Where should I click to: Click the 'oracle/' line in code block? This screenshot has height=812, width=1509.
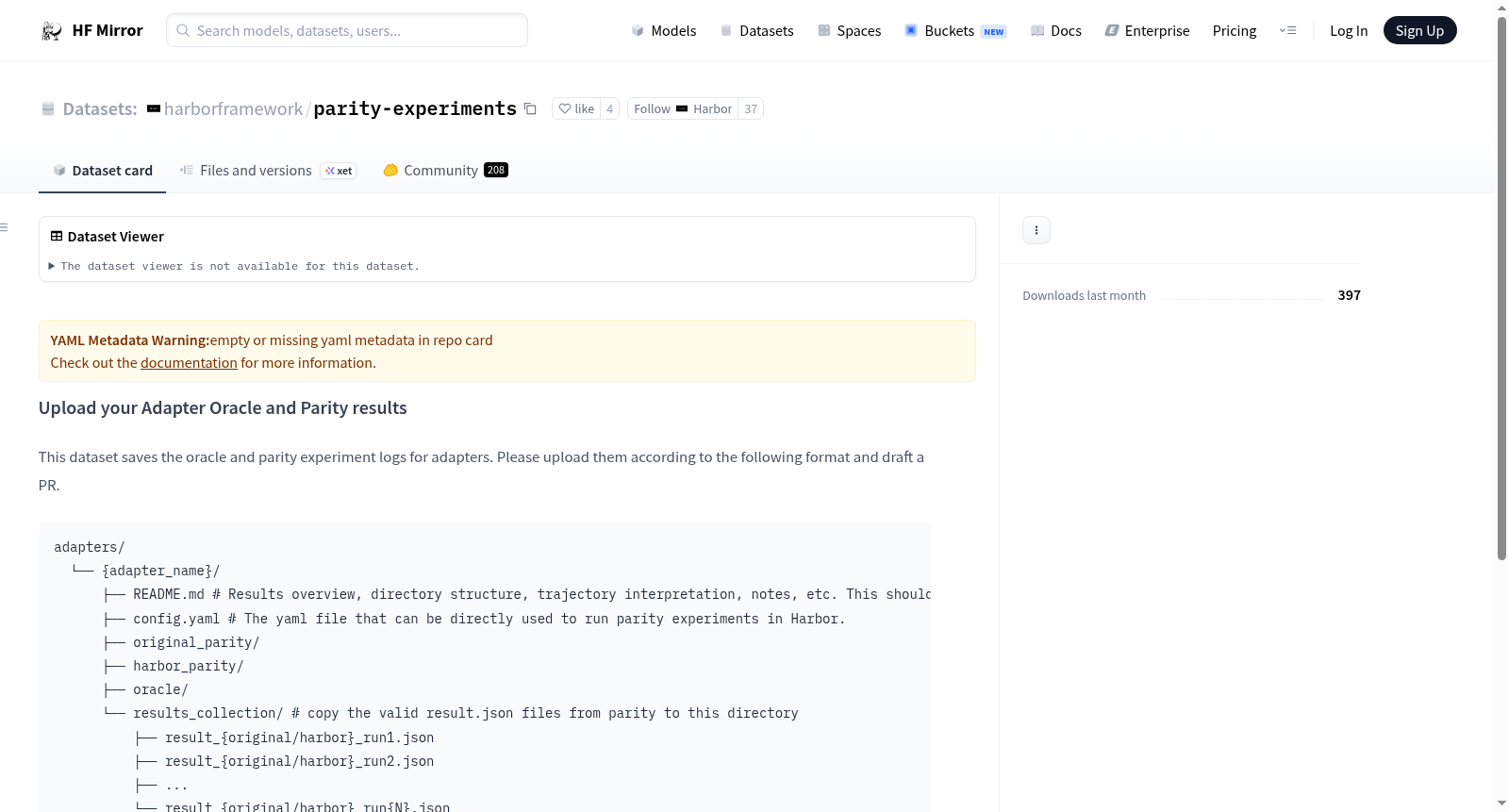pyautogui.click(x=160, y=689)
